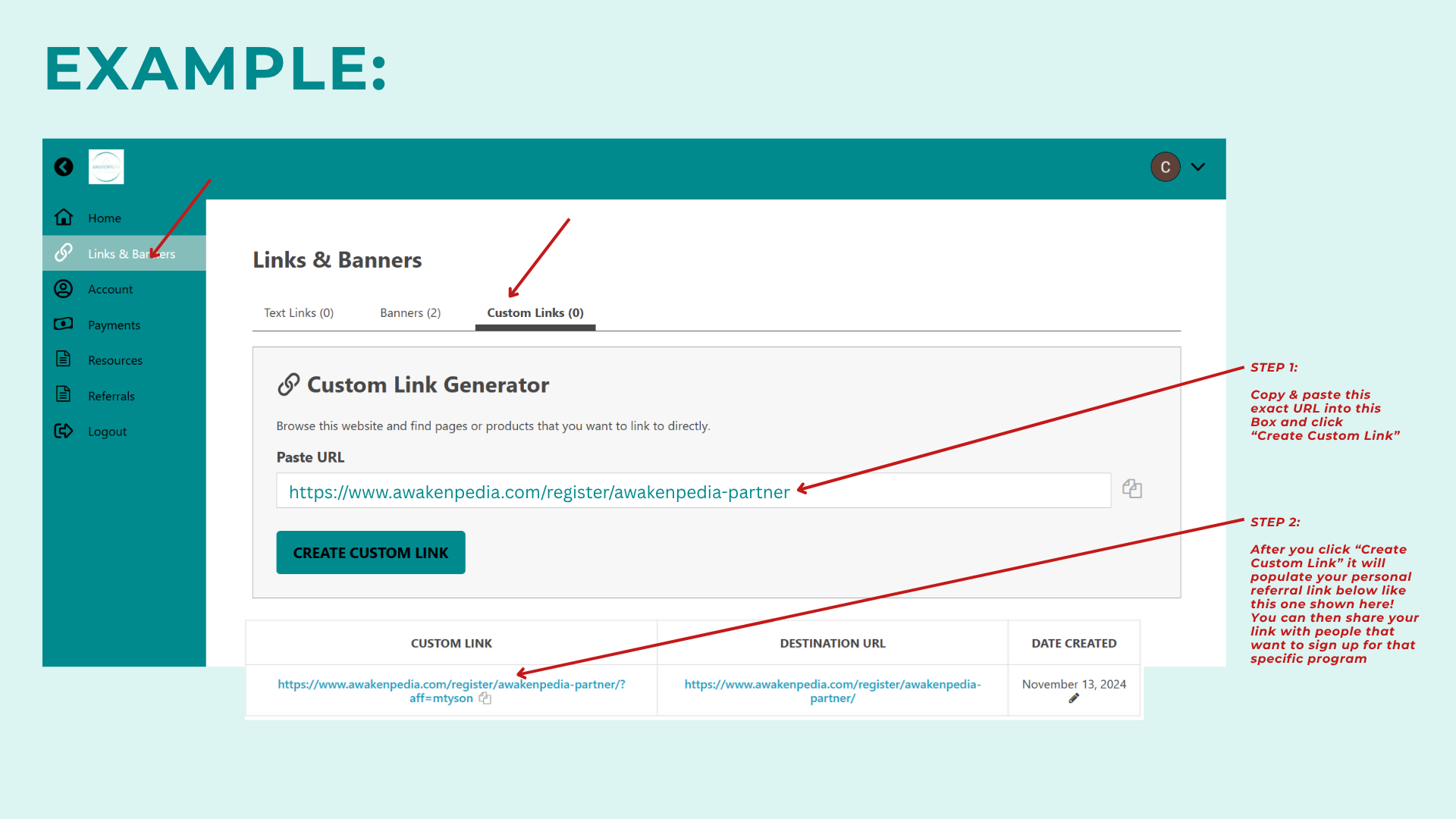The width and height of the screenshot is (1456, 819).
Task: Click the back arrow circle icon
Action: click(x=64, y=167)
